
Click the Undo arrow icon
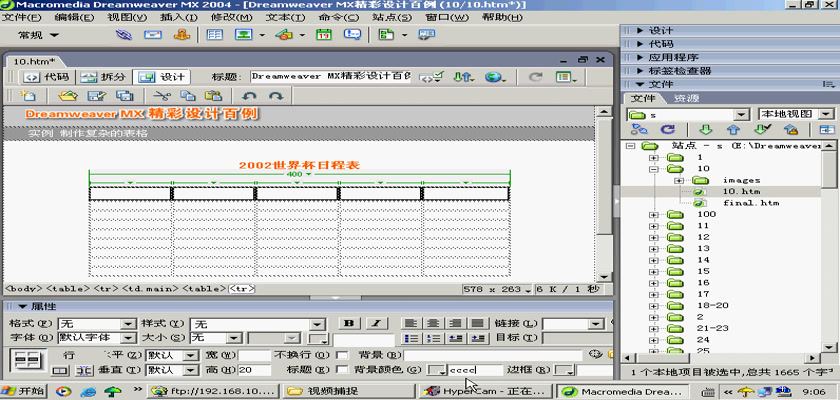point(250,96)
